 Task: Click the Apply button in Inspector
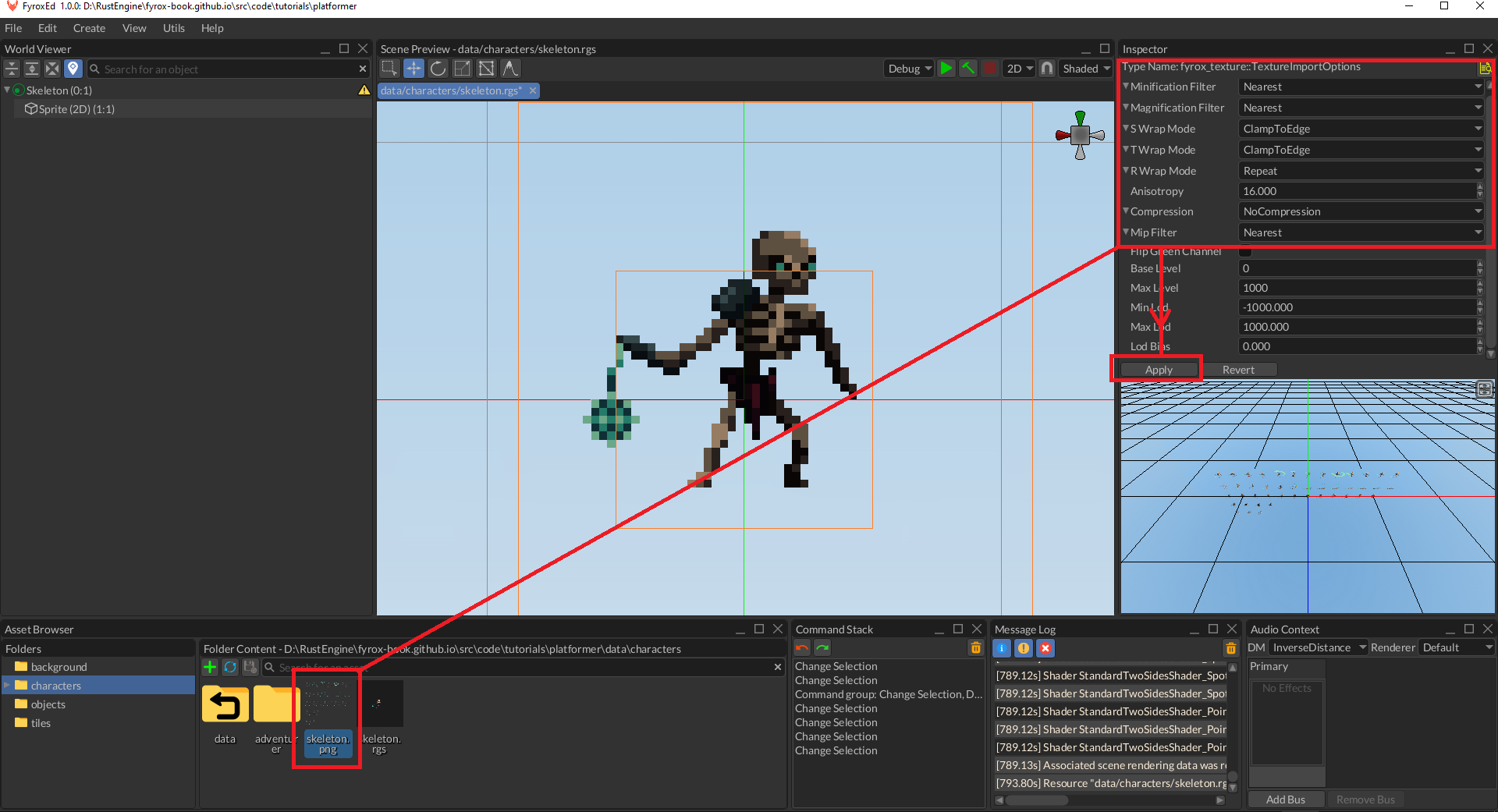(x=1159, y=371)
